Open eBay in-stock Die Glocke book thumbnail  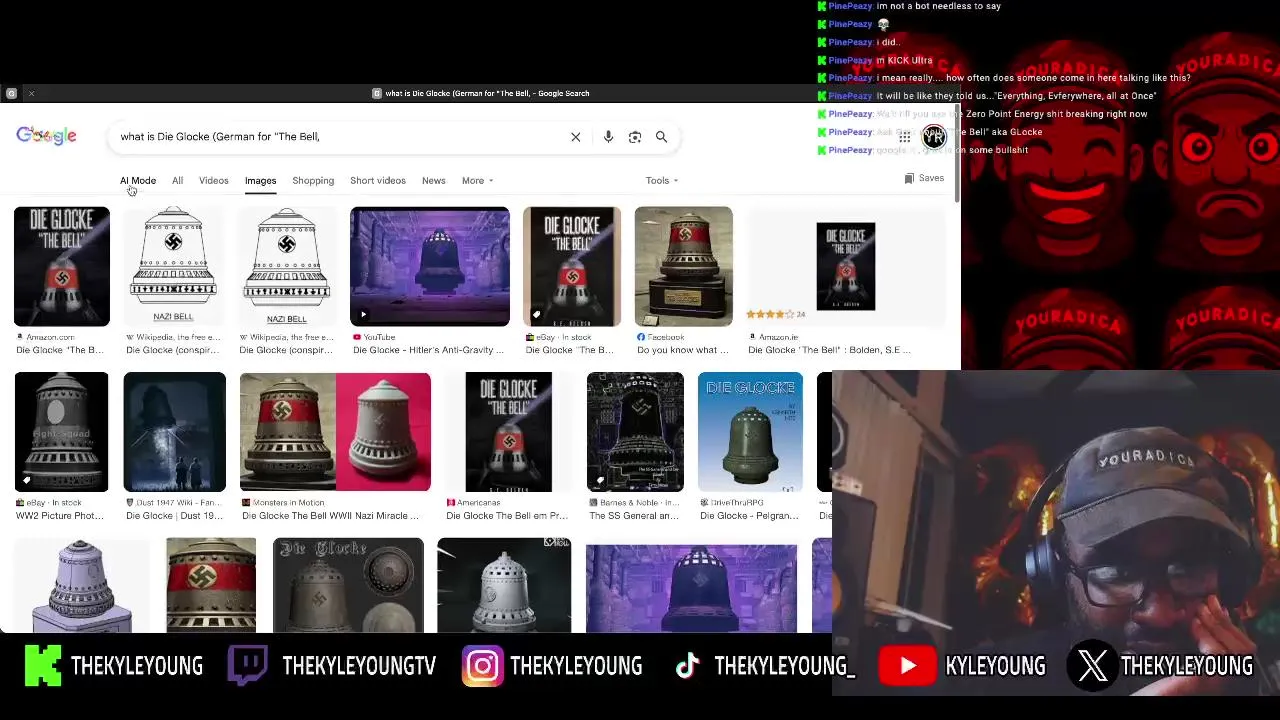(572, 266)
